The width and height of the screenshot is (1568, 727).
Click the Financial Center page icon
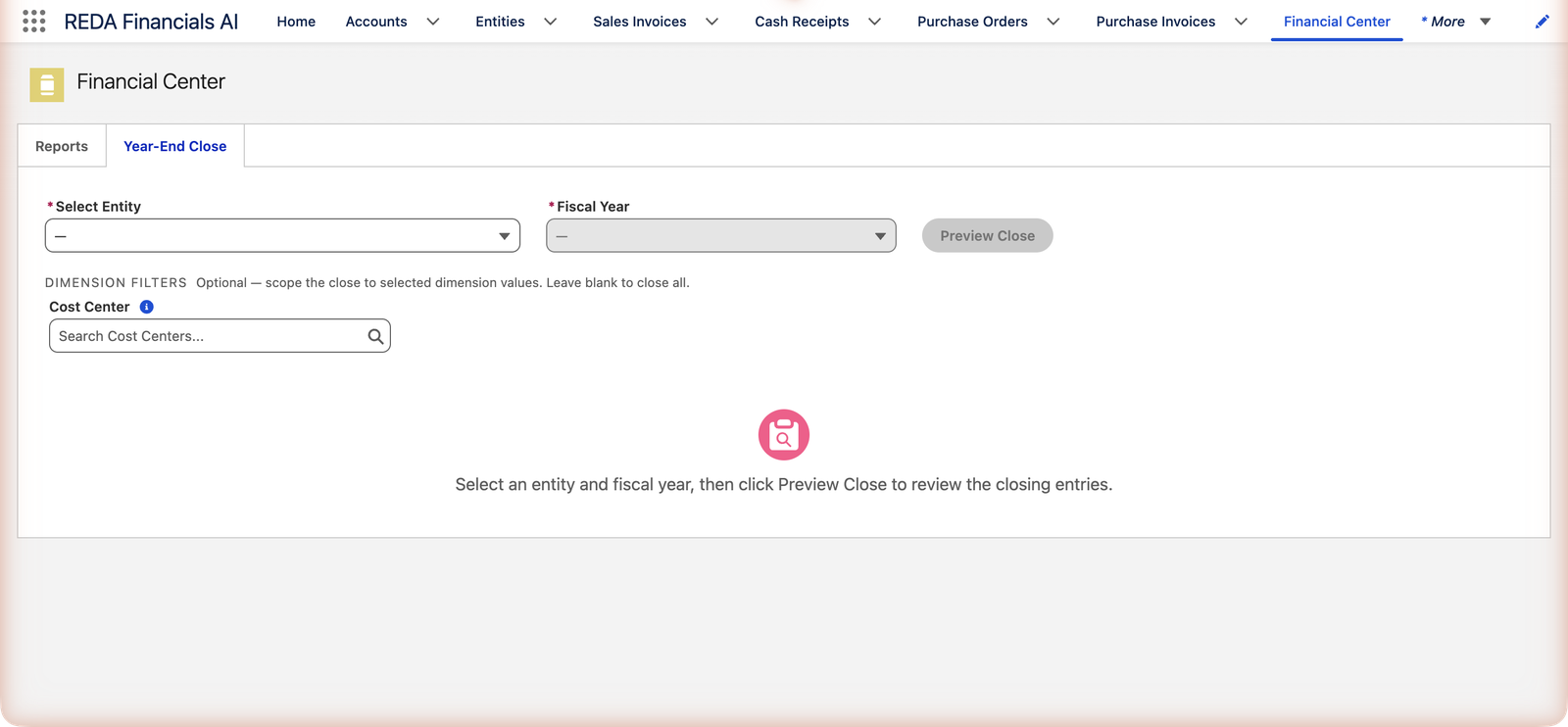click(47, 85)
